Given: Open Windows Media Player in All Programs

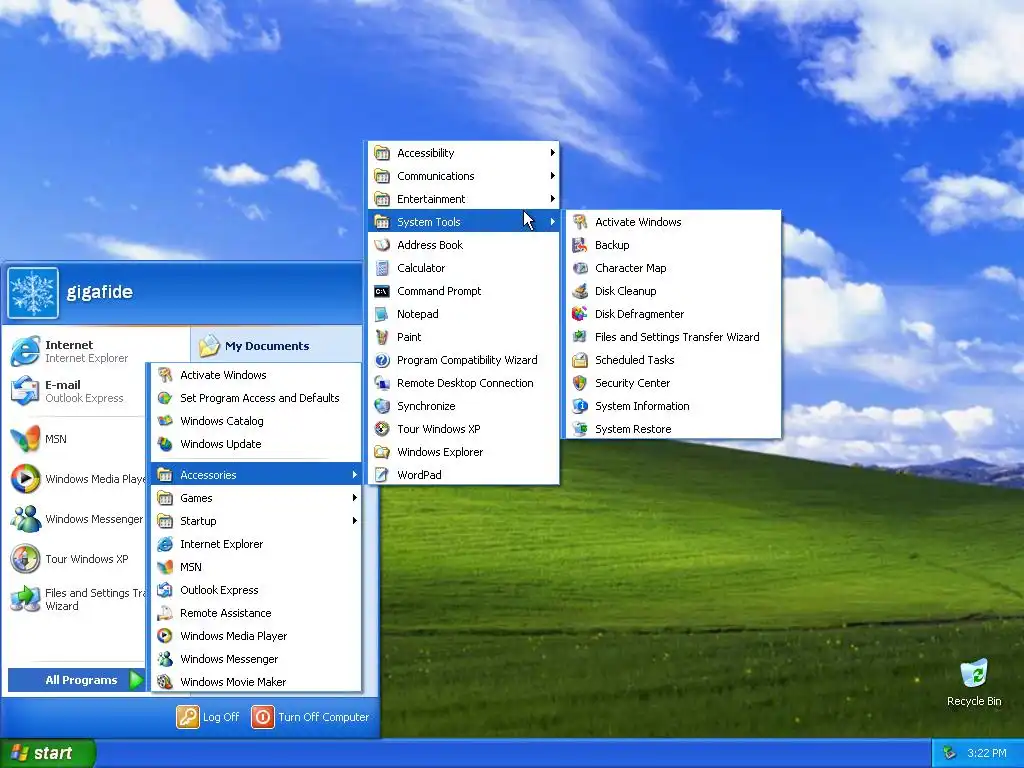Looking at the screenshot, I should (256, 636).
